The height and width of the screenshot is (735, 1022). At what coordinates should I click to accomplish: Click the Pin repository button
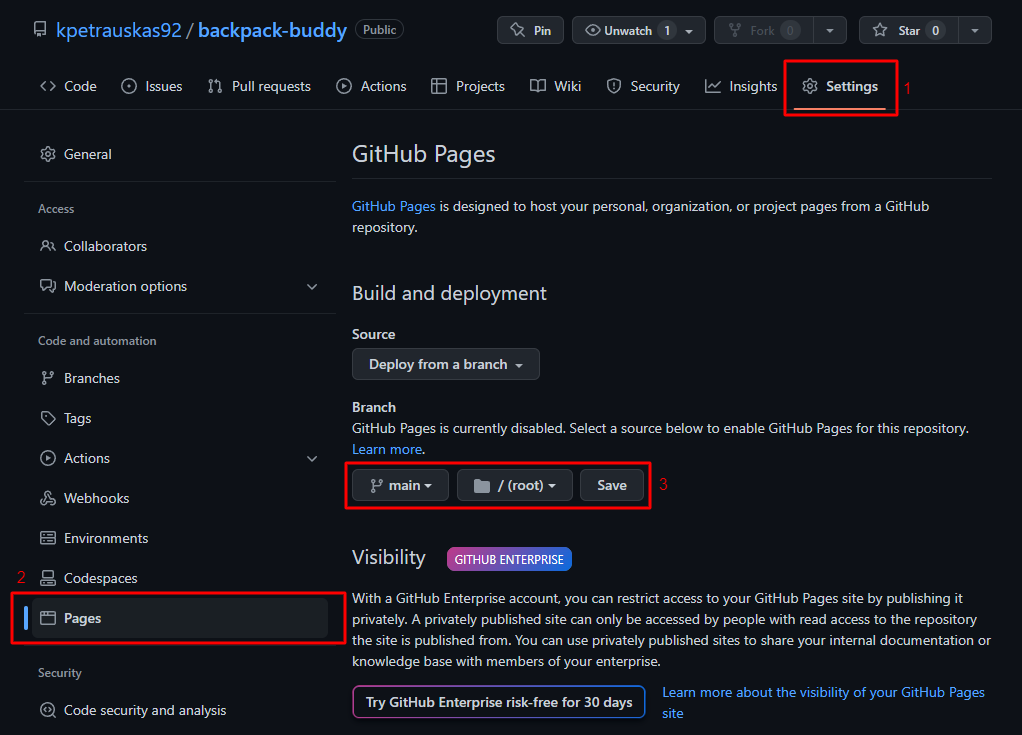pyautogui.click(x=530, y=30)
